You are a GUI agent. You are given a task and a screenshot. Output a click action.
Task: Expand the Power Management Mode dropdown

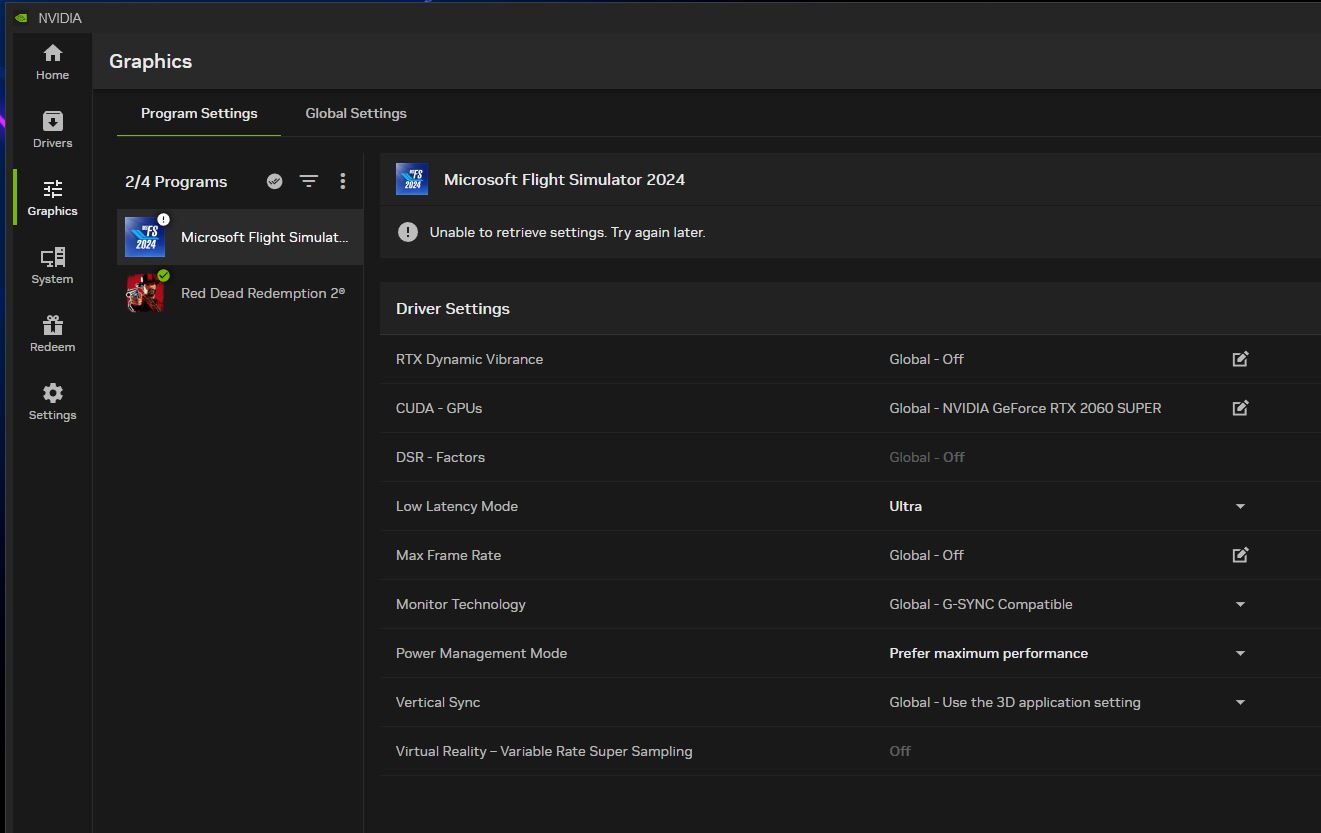coord(1239,653)
